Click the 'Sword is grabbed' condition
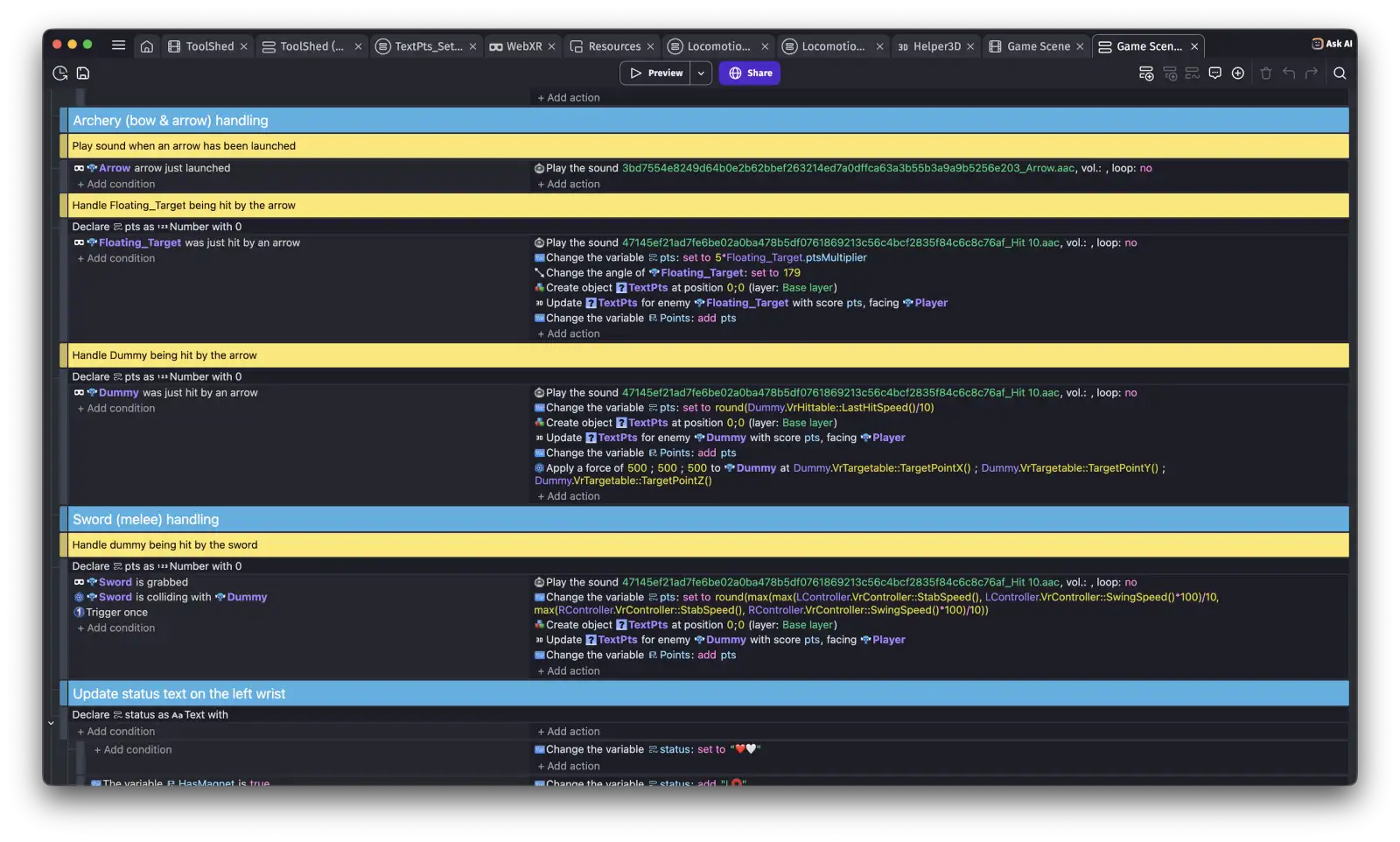The width and height of the screenshot is (1400, 842). [x=131, y=583]
